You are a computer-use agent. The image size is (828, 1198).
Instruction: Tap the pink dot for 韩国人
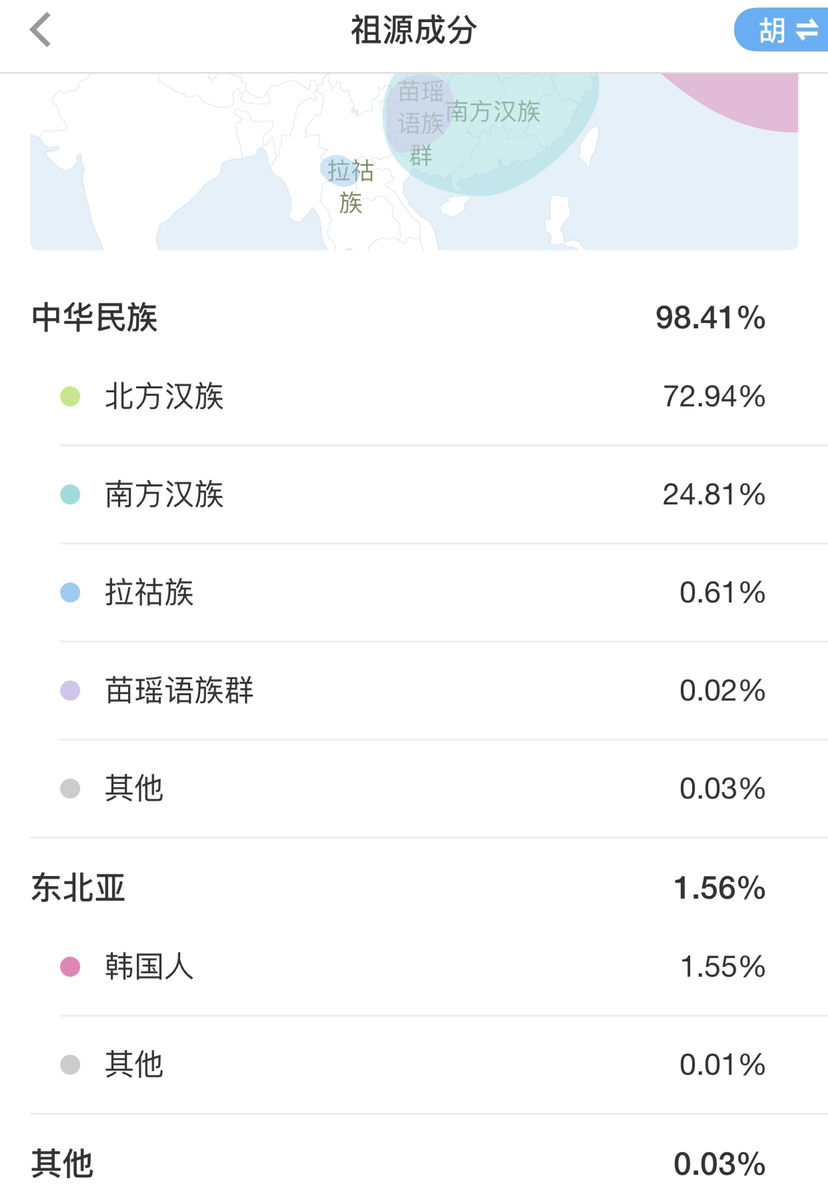(70, 967)
